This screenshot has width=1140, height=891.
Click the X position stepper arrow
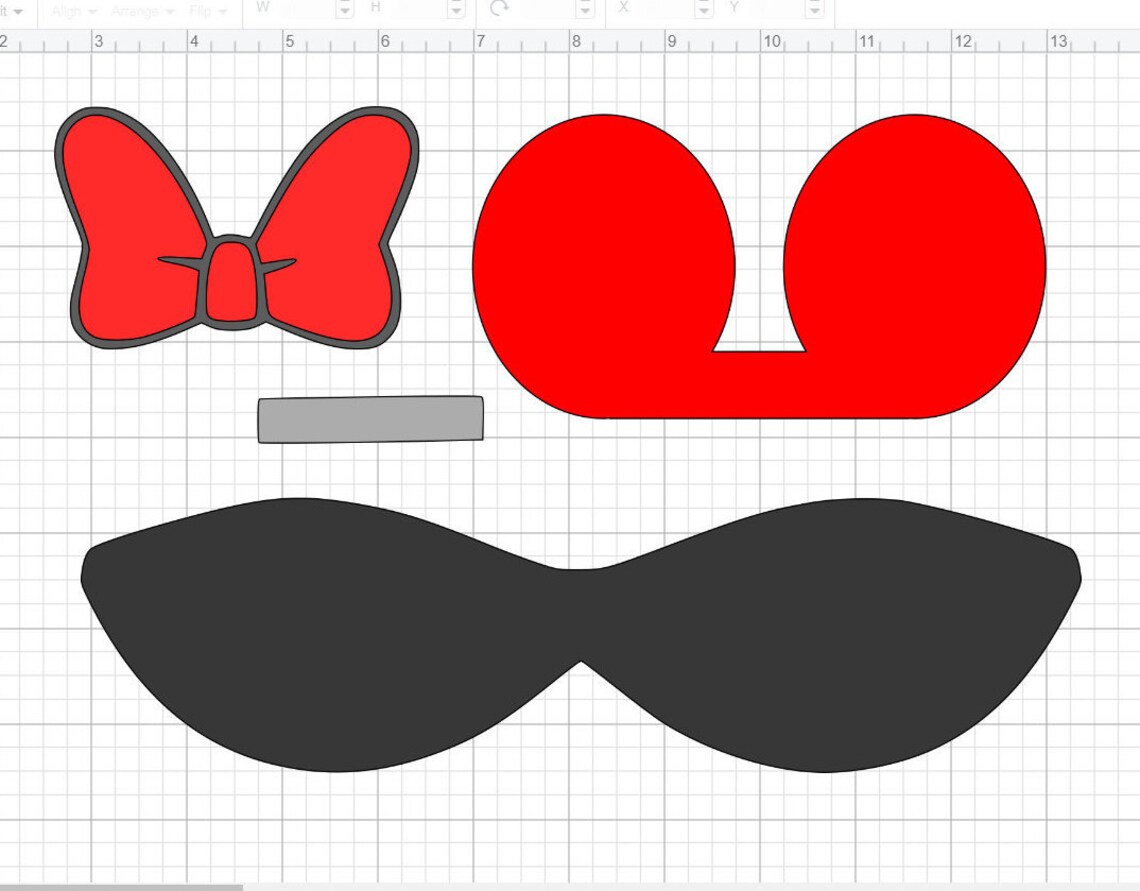[x=703, y=10]
